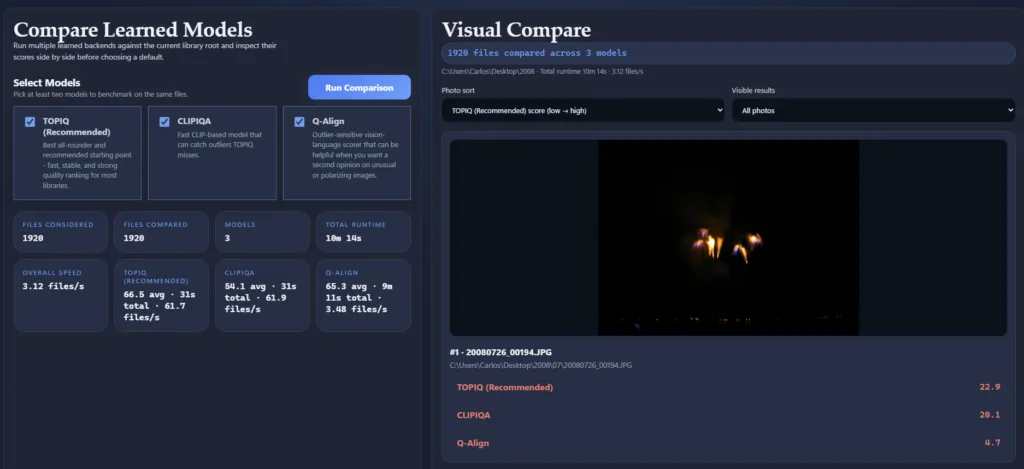The image size is (1024, 469).
Task: Click the CLIPIQA 54.1 avg stat card
Action: (x=263, y=295)
